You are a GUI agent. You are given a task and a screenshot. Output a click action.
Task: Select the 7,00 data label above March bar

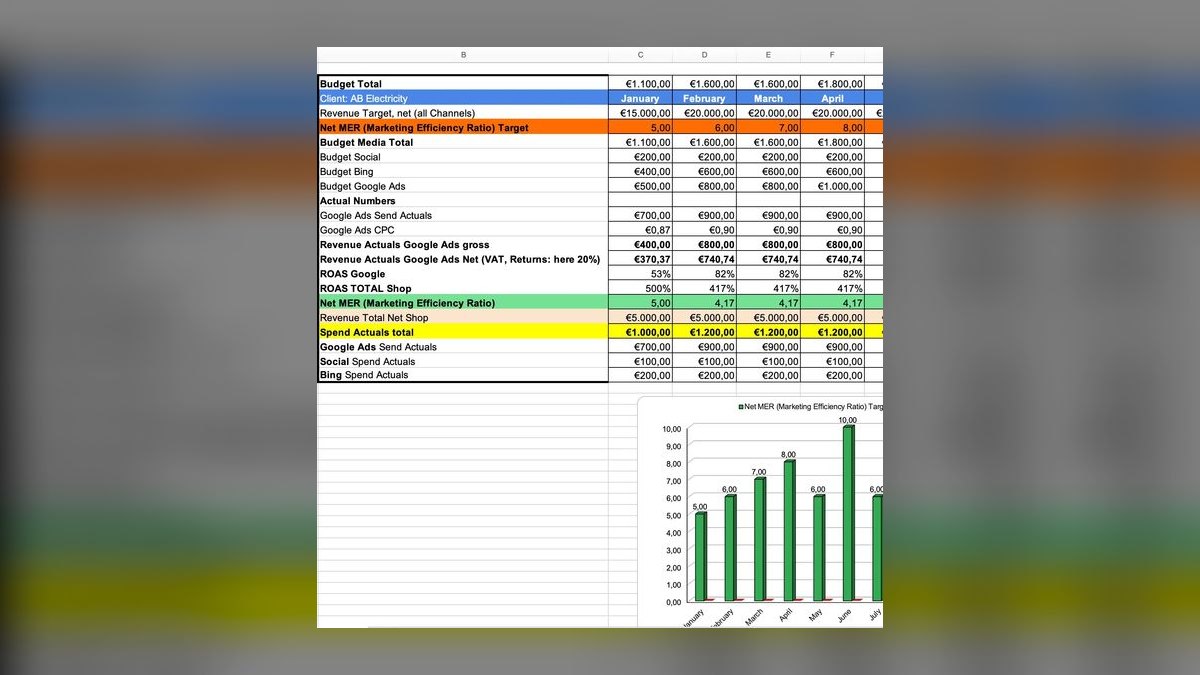pos(759,471)
